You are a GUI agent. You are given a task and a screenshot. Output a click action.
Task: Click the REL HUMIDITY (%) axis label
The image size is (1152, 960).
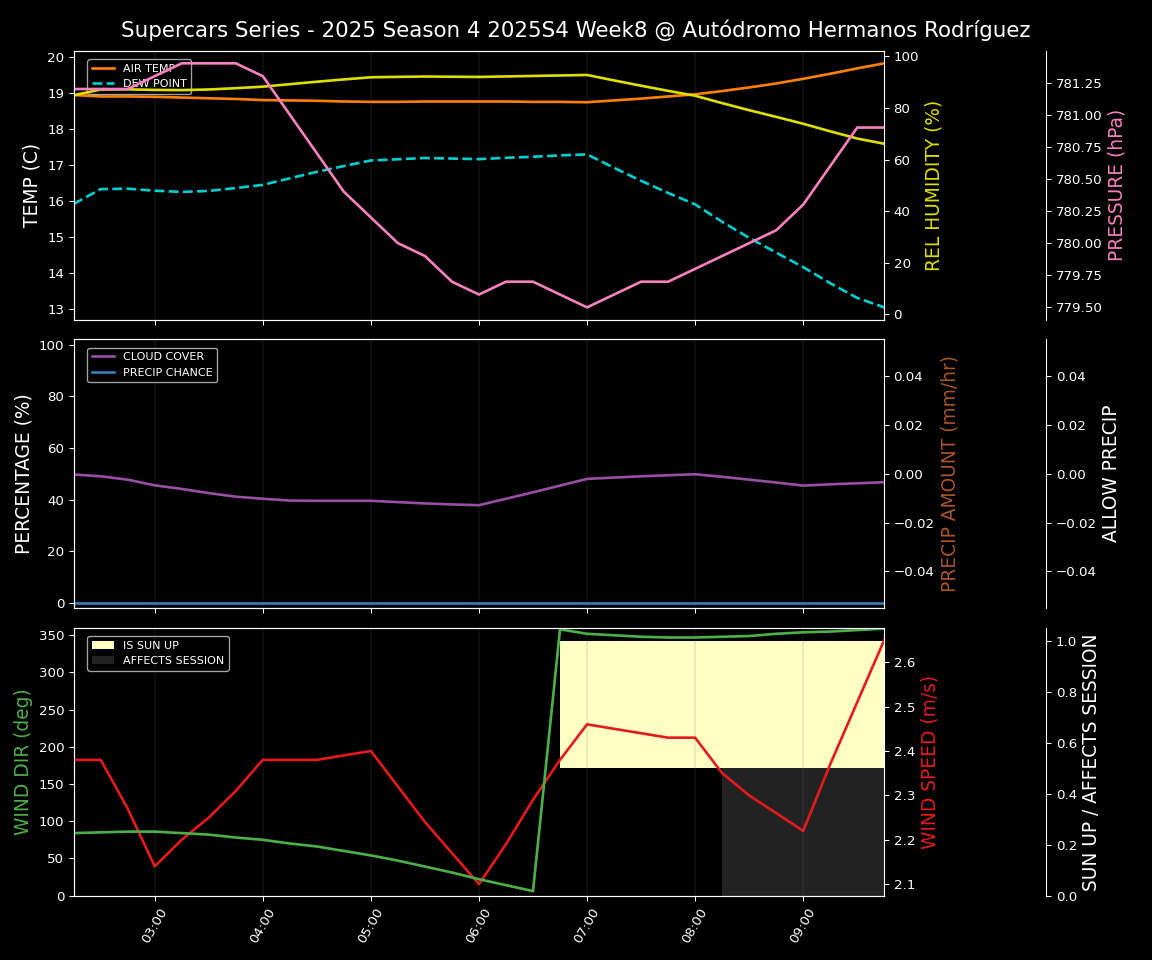[x=933, y=185]
